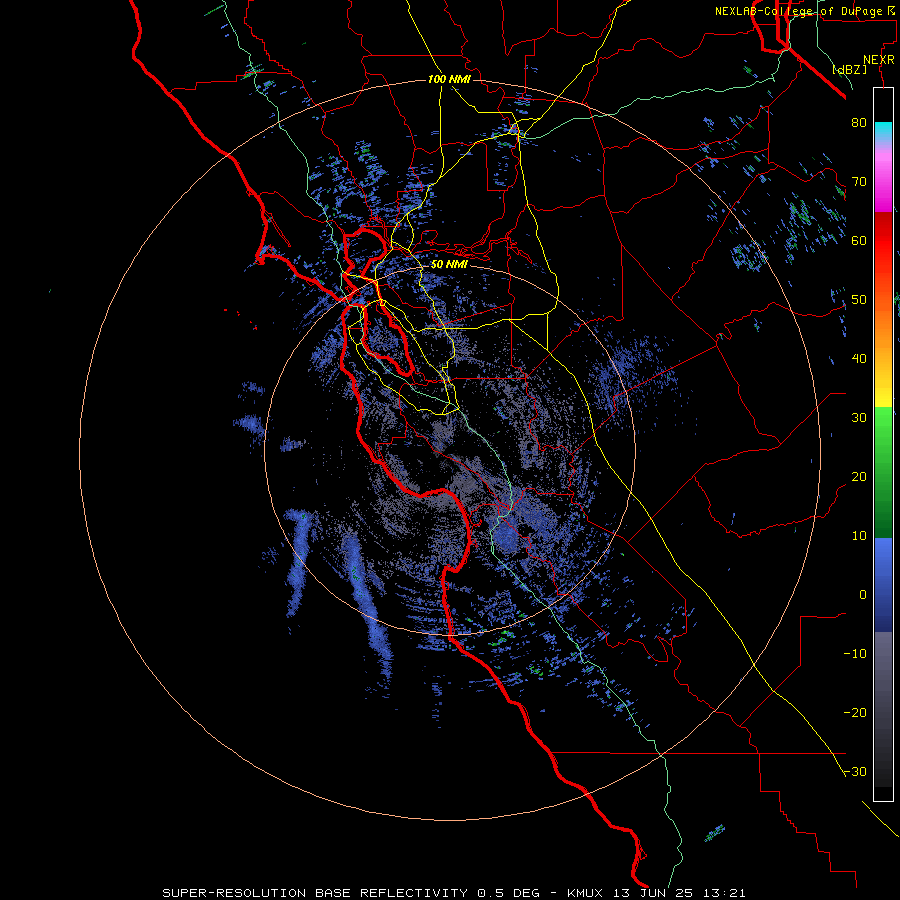Click the 'SUPER-RESOLUTION BASE REFLECTIVITY 0.5 DEG' caption
This screenshot has height=900, width=900.
point(351,893)
